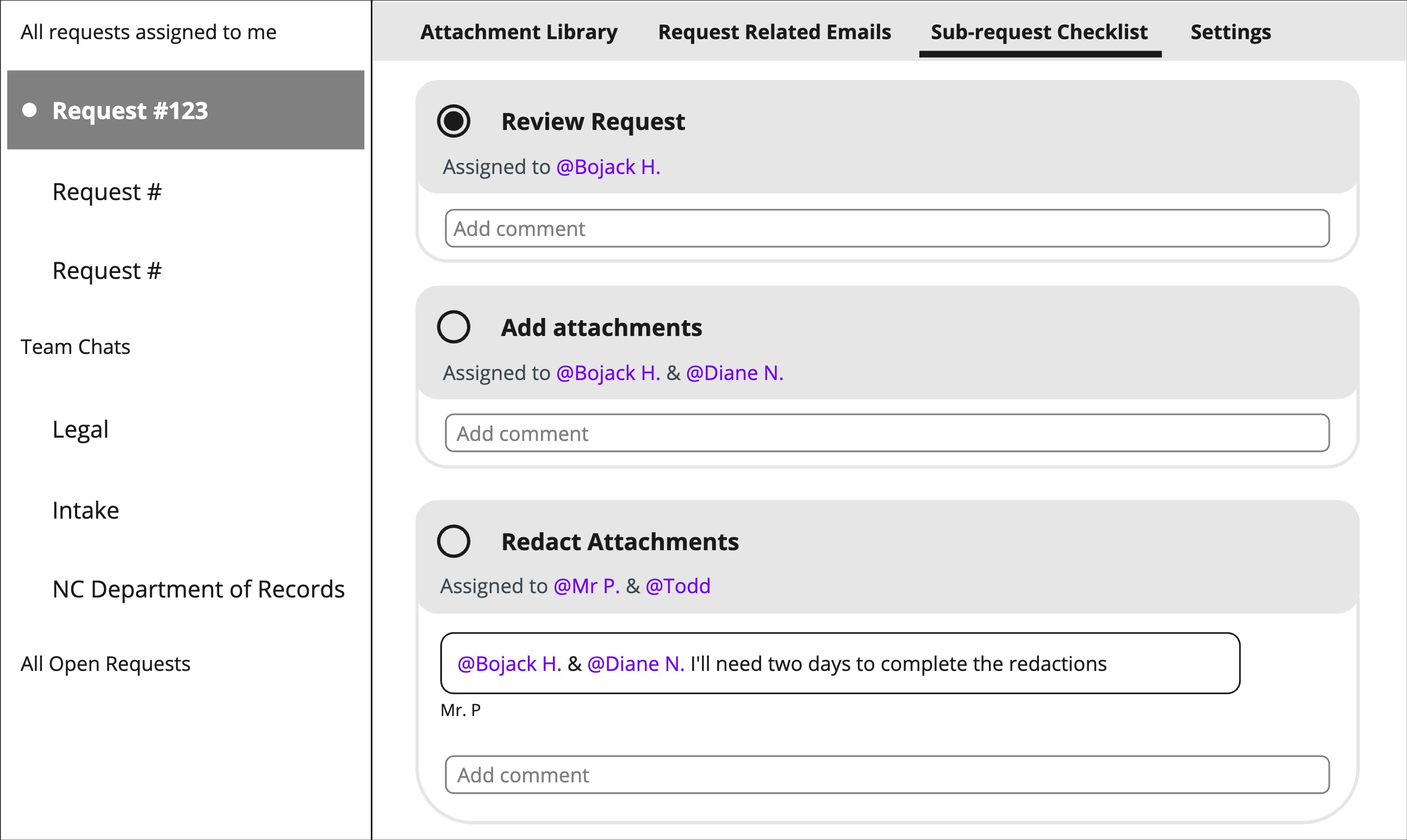
Task: Open the Legal team chat
Action: point(80,429)
